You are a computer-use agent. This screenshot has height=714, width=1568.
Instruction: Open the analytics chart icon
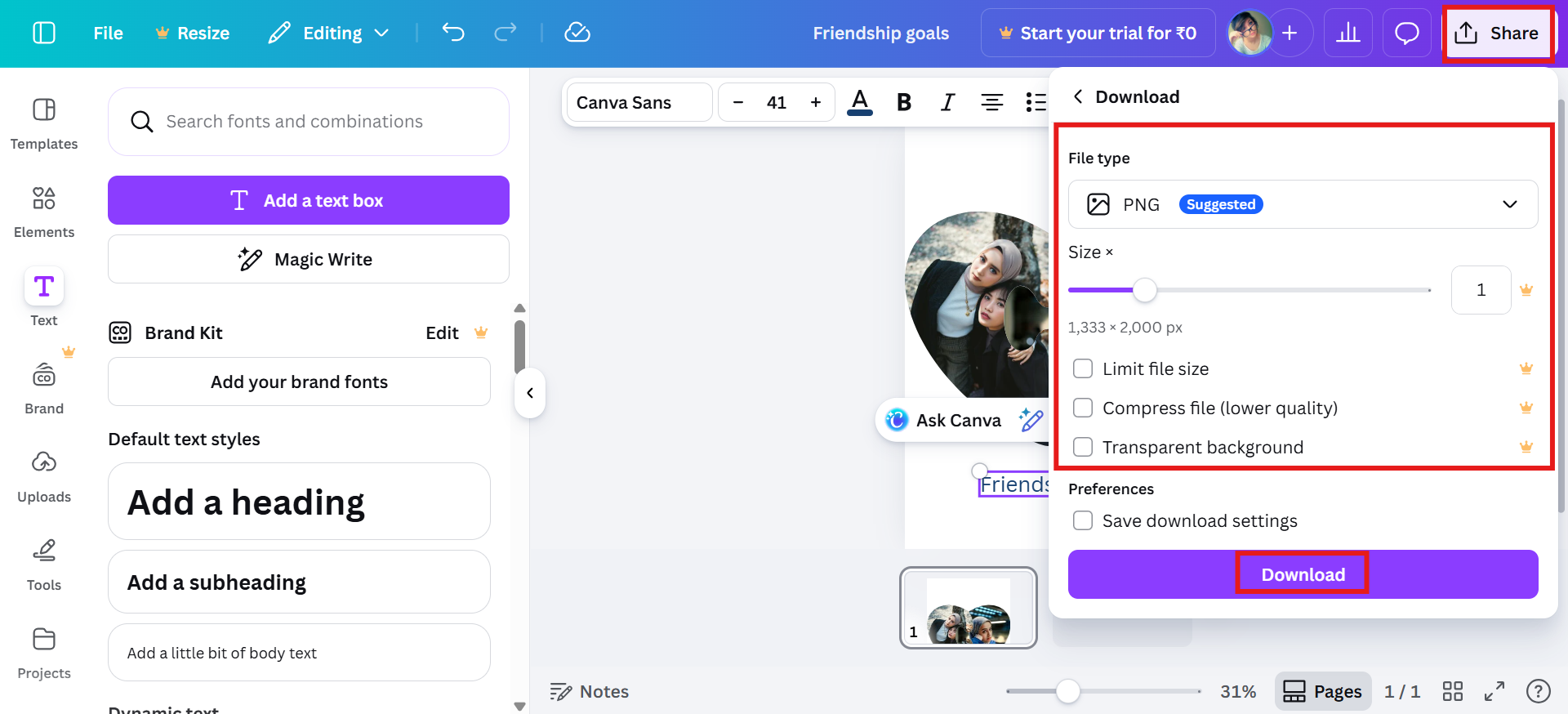click(x=1348, y=33)
